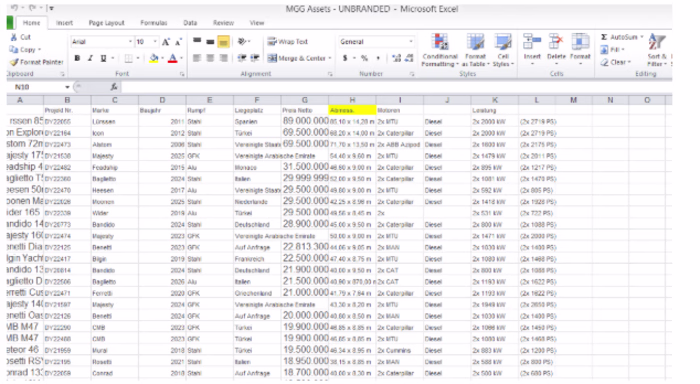
Task: Click the Accounting dollar format icon
Action: tap(345, 58)
